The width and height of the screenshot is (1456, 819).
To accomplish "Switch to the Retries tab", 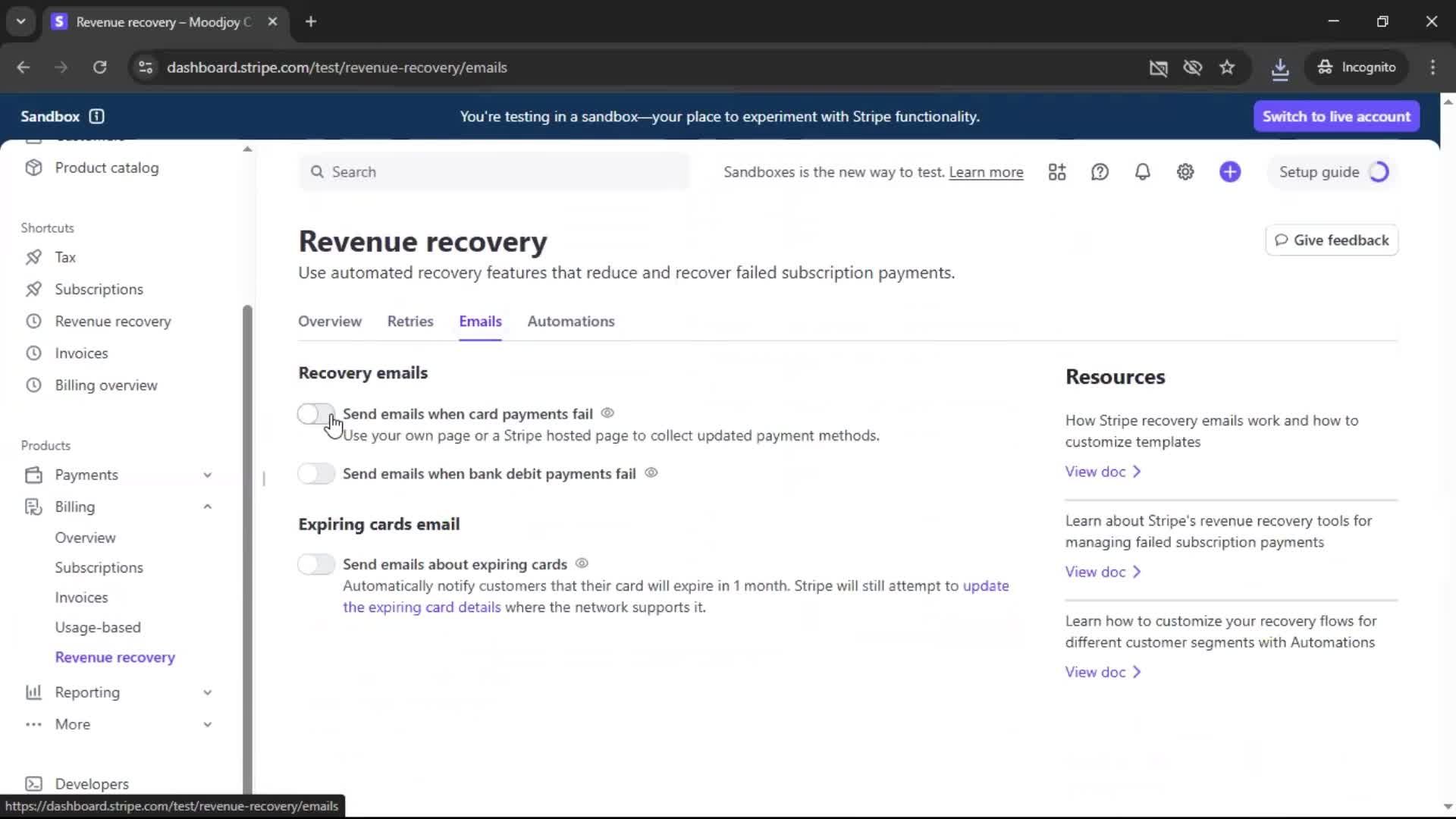I will (x=410, y=322).
